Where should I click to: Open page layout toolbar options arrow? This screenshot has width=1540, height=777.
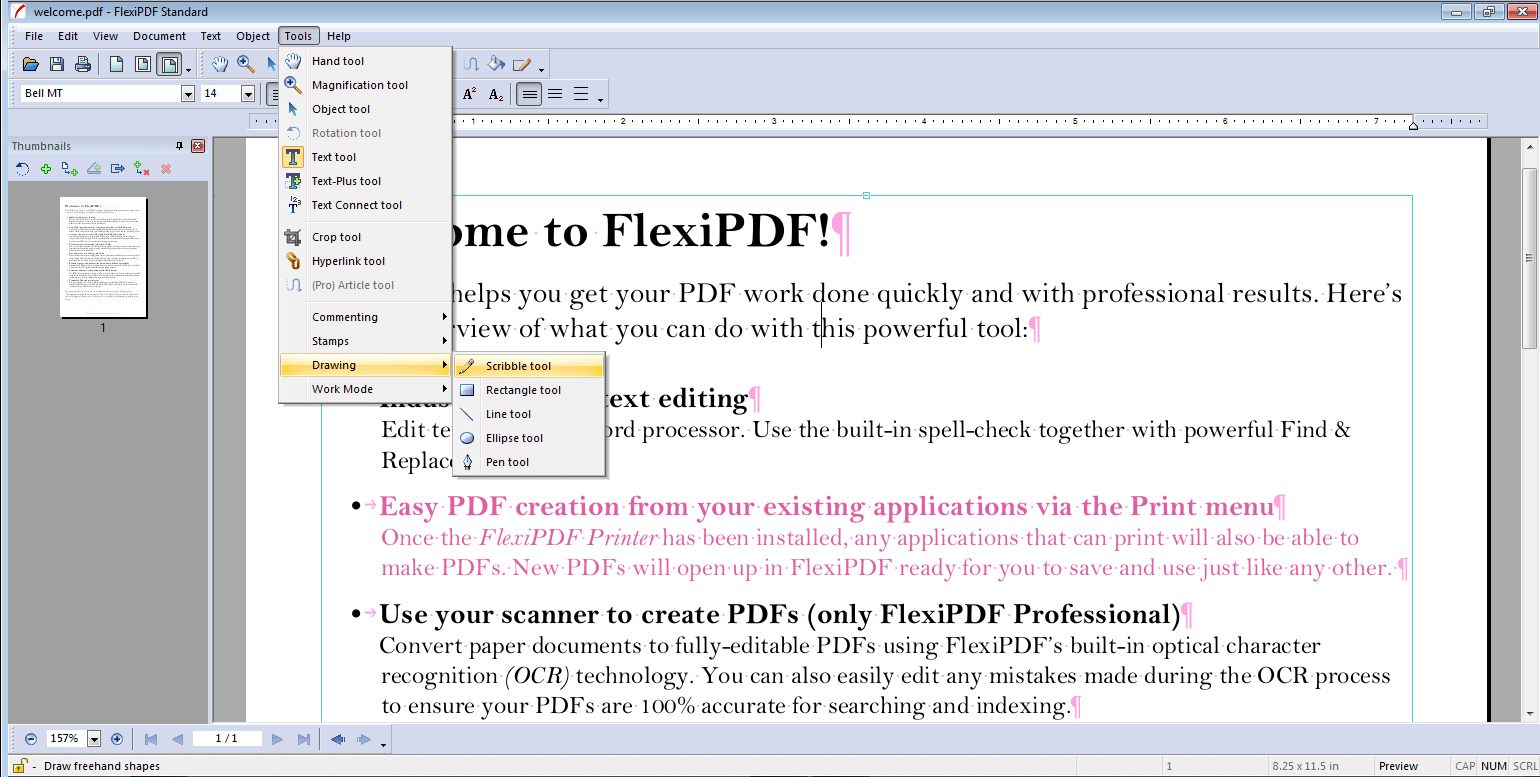coord(189,70)
